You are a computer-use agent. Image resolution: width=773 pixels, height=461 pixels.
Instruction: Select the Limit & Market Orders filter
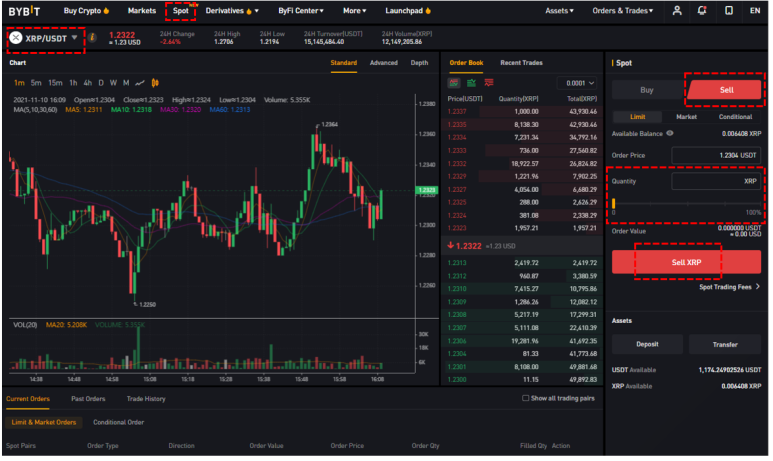tap(44, 425)
